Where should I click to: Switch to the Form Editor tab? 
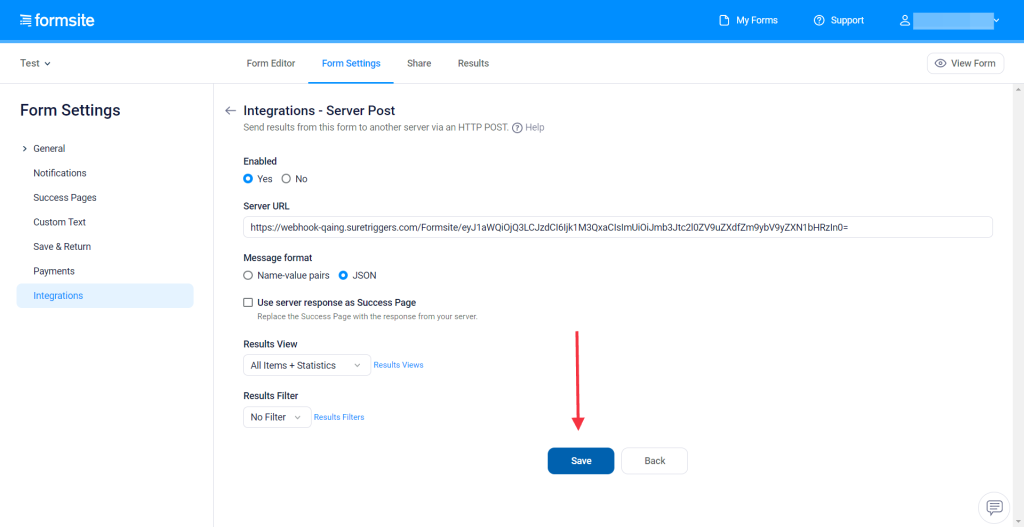tap(271, 63)
